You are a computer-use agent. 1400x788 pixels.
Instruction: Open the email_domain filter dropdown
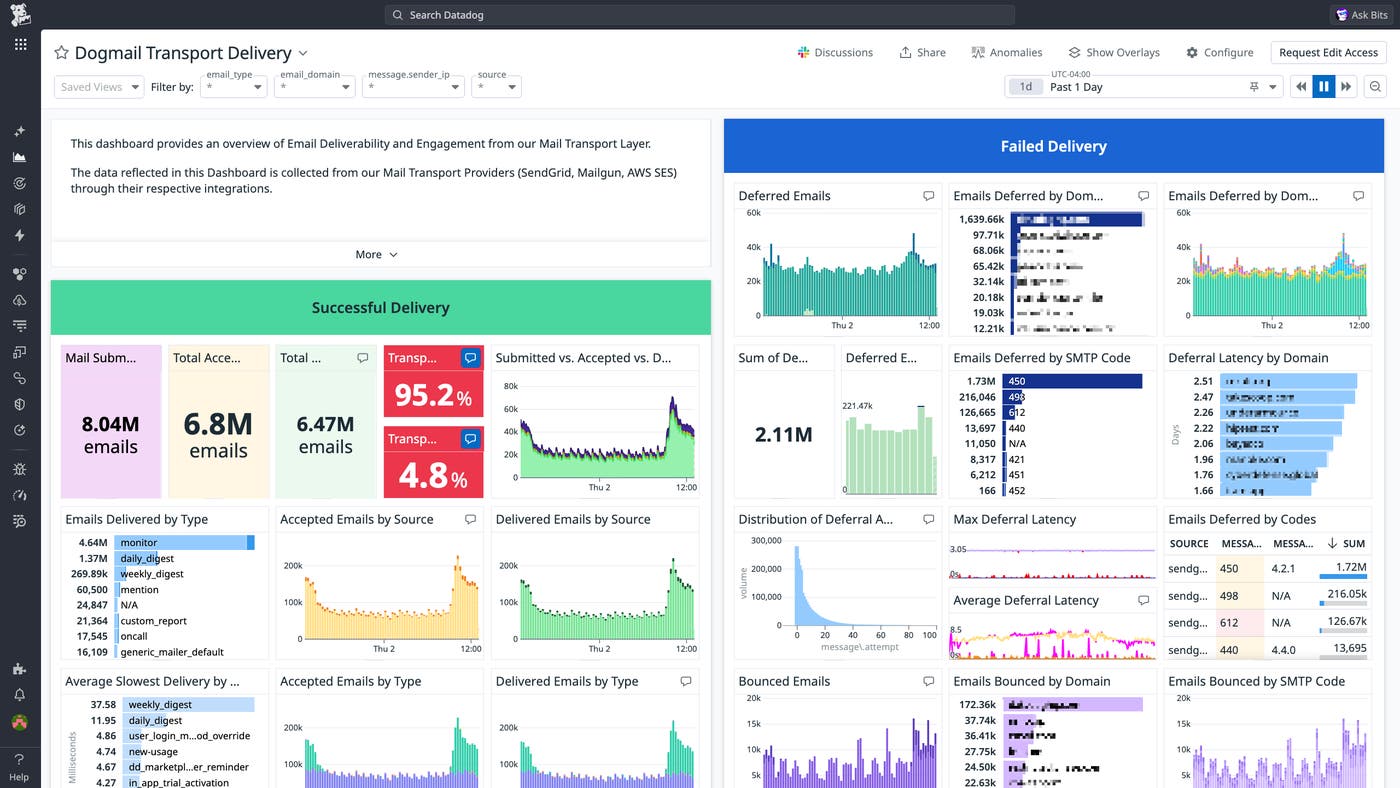pyautogui.click(x=314, y=87)
